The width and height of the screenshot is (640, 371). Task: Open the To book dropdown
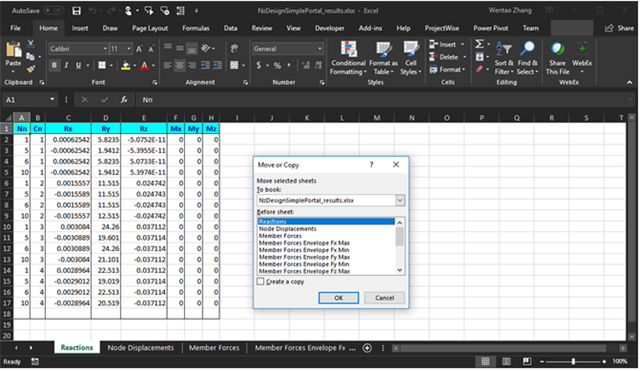[400, 200]
